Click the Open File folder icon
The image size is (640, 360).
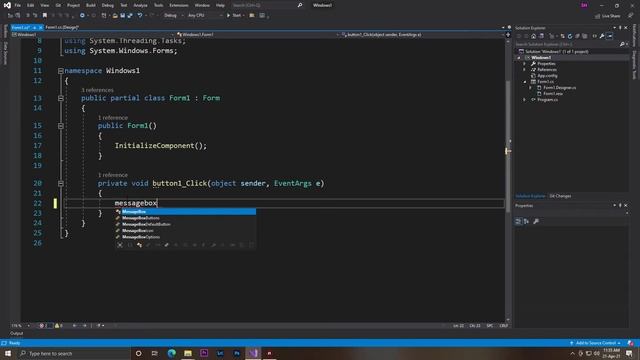tap(115, 16)
